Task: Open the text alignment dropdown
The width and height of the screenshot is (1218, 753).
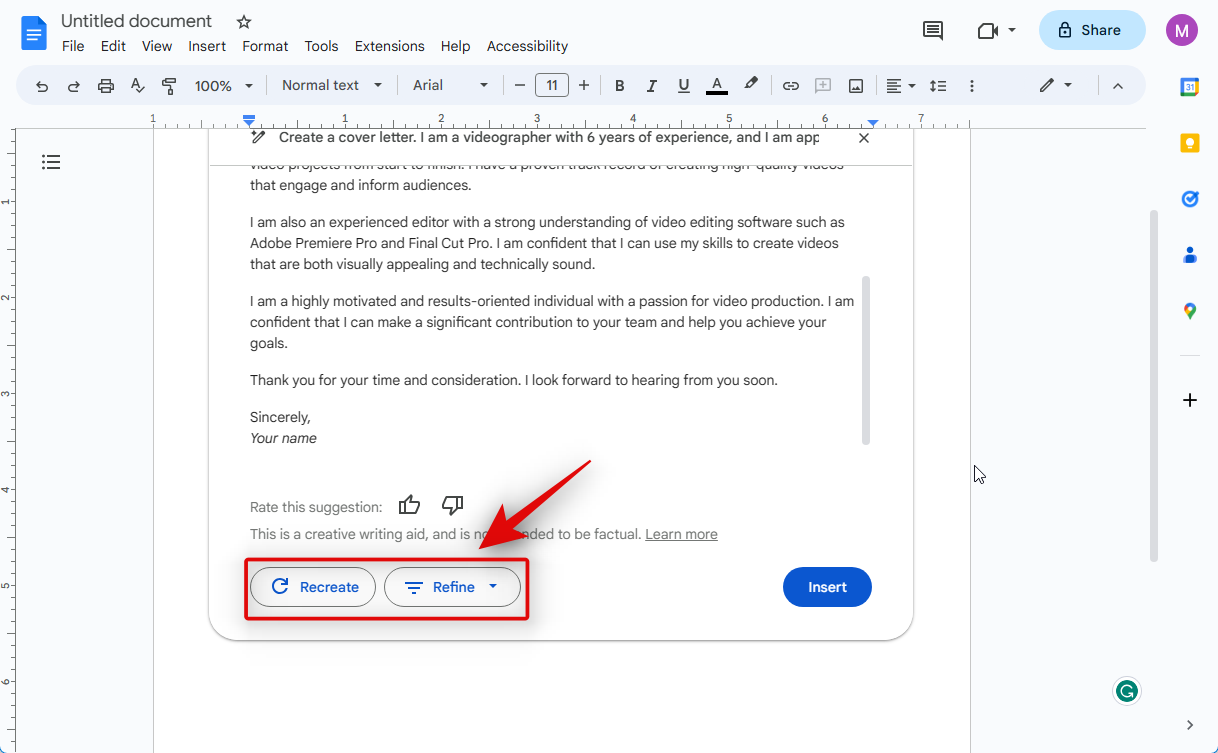Action: (901, 86)
